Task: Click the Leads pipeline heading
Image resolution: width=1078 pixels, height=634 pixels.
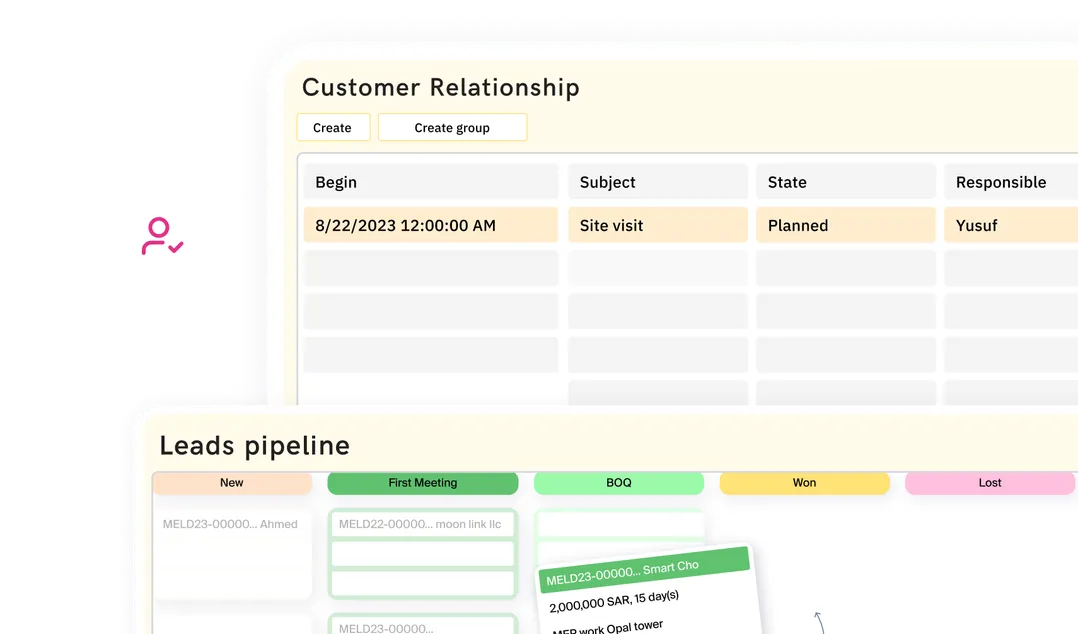Action: pos(254,446)
